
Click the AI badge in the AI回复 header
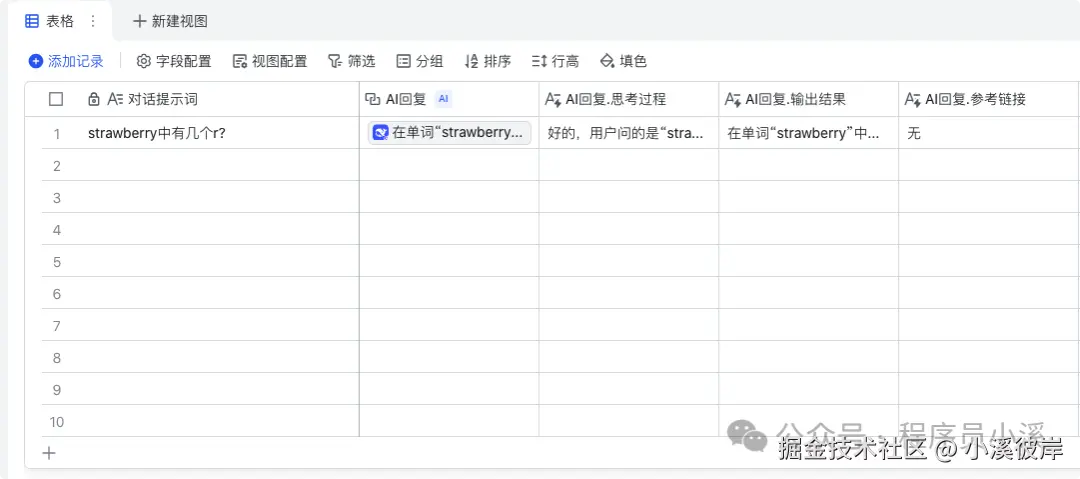444,99
